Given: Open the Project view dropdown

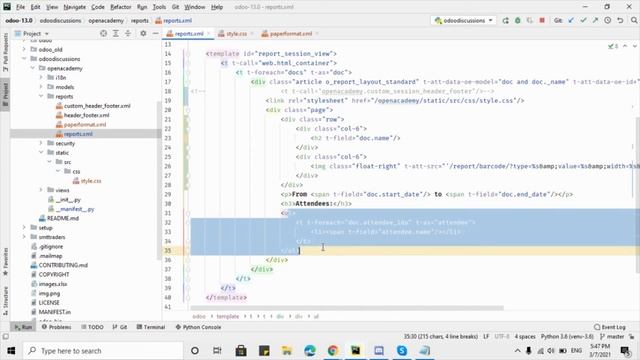Looking at the screenshot, I should [32, 33].
